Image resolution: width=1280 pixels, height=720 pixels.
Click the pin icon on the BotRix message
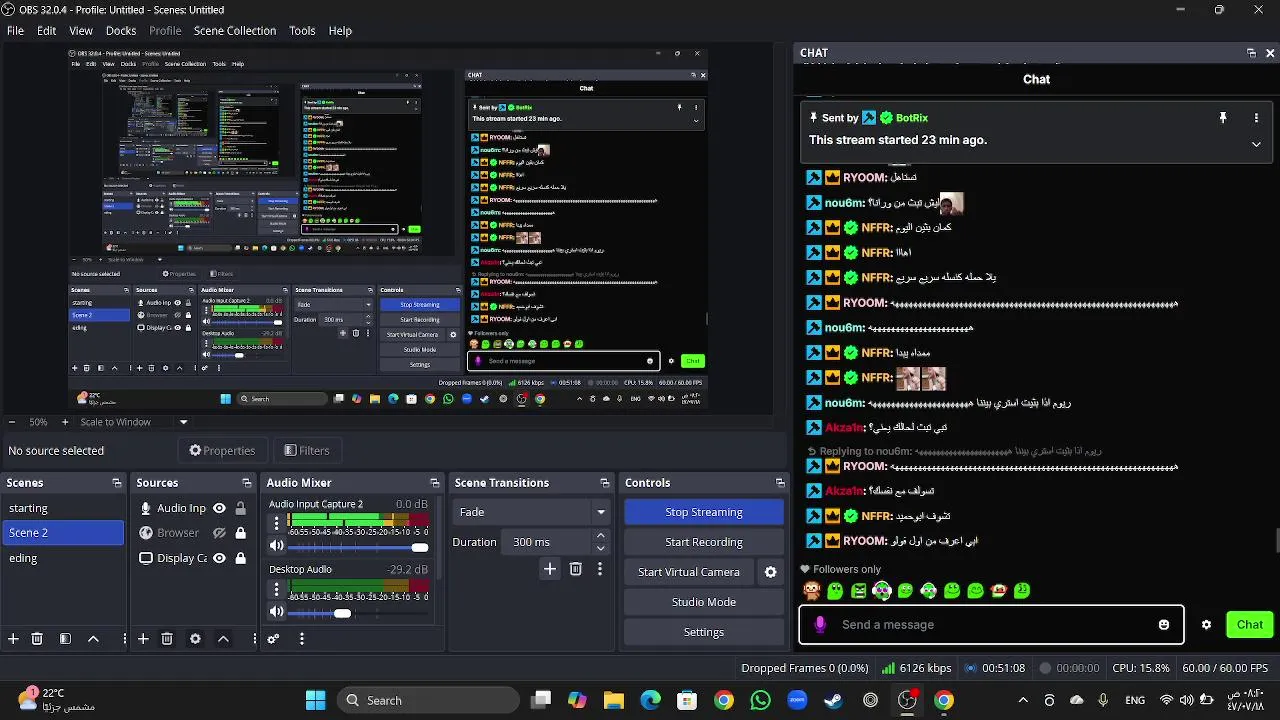[x=1222, y=118]
